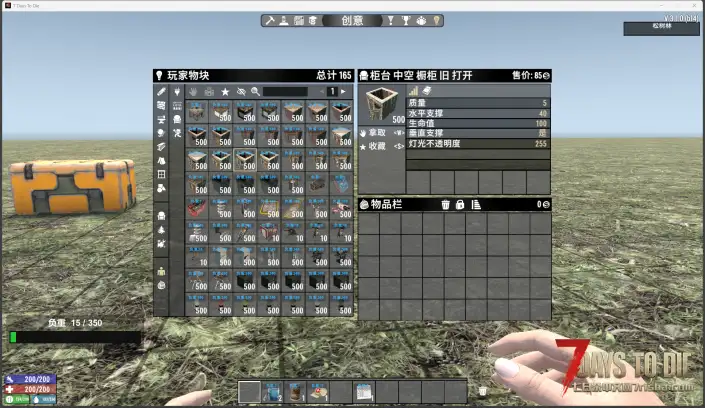
Task: Open the map tab in top bar
Action: coord(299,21)
